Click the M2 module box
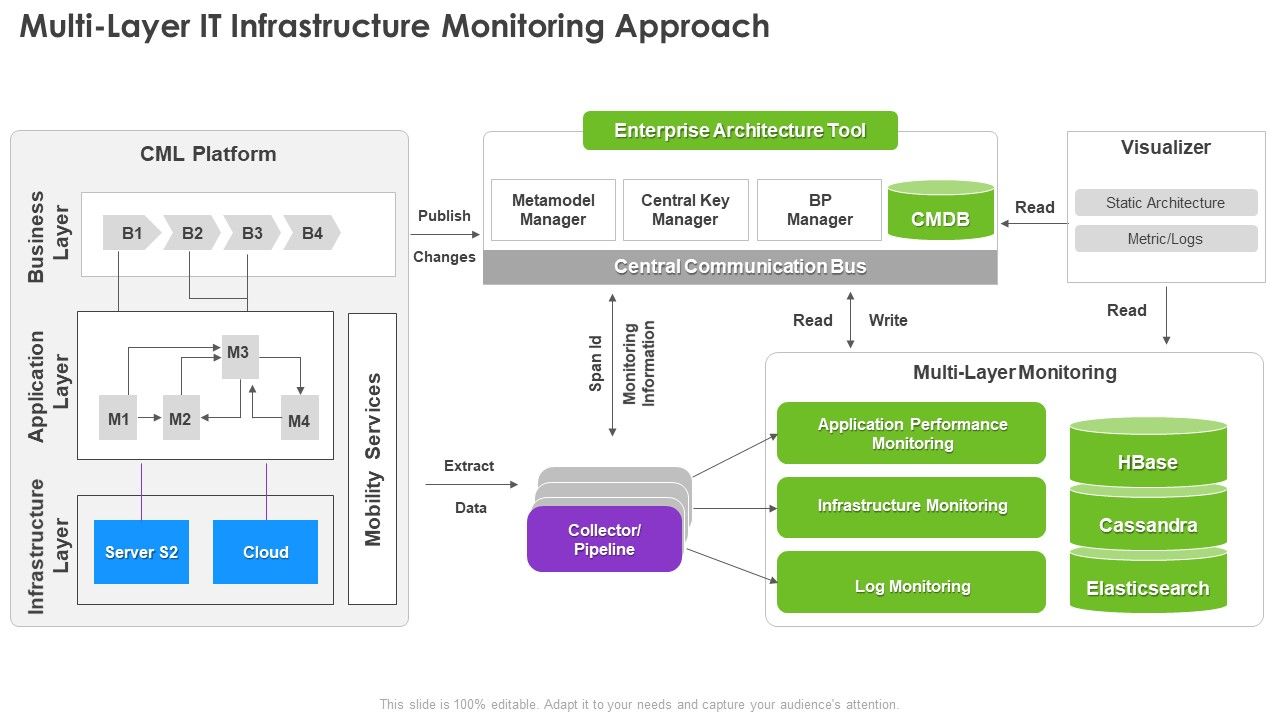The width and height of the screenshot is (1280, 720). (x=180, y=419)
